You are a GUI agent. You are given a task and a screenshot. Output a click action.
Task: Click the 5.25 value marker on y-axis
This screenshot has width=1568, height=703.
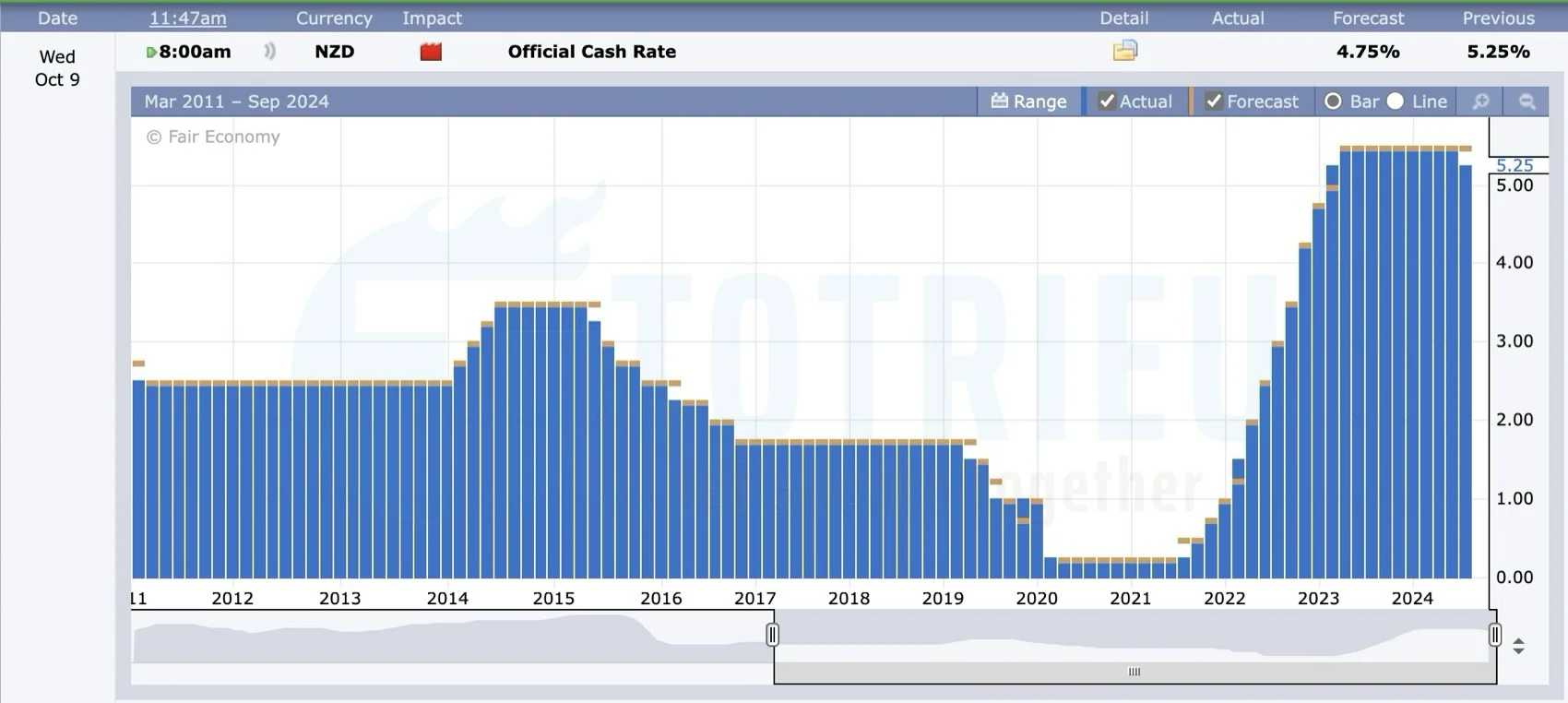click(x=1515, y=165)
